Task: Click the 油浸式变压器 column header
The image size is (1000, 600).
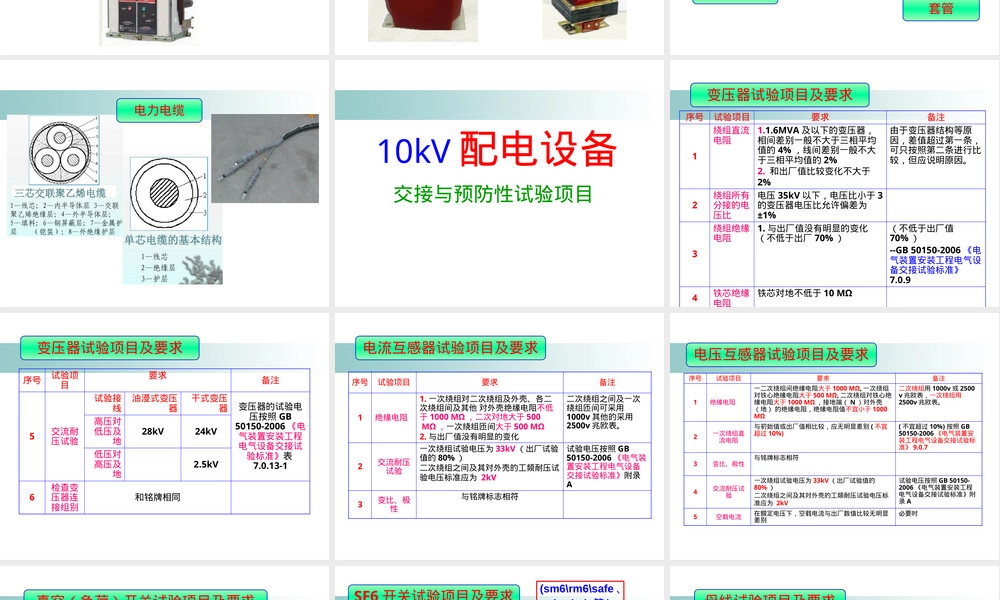Action: pyautogui.click(x=154, y=403)
